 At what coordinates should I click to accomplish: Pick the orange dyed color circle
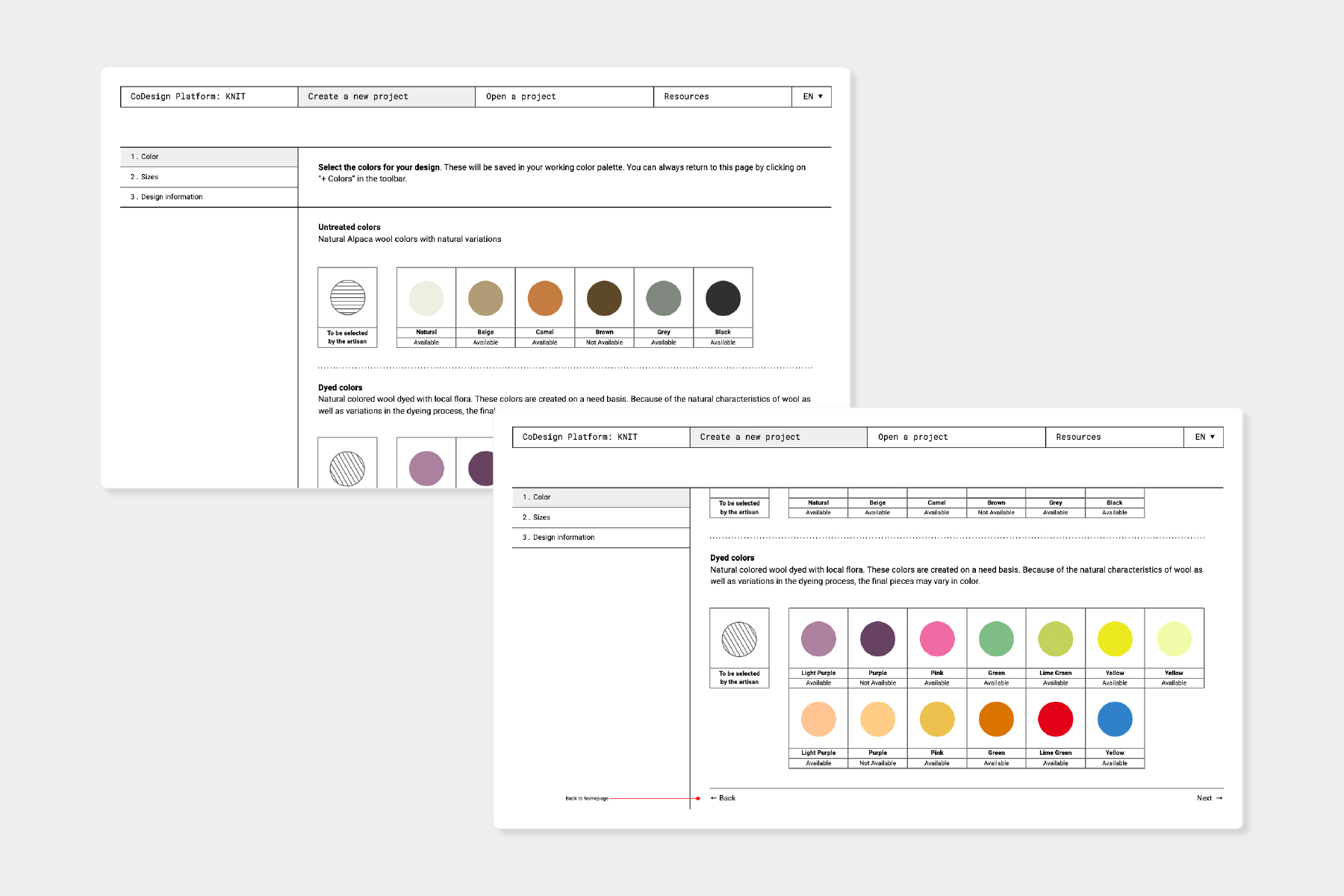point(996,719)
